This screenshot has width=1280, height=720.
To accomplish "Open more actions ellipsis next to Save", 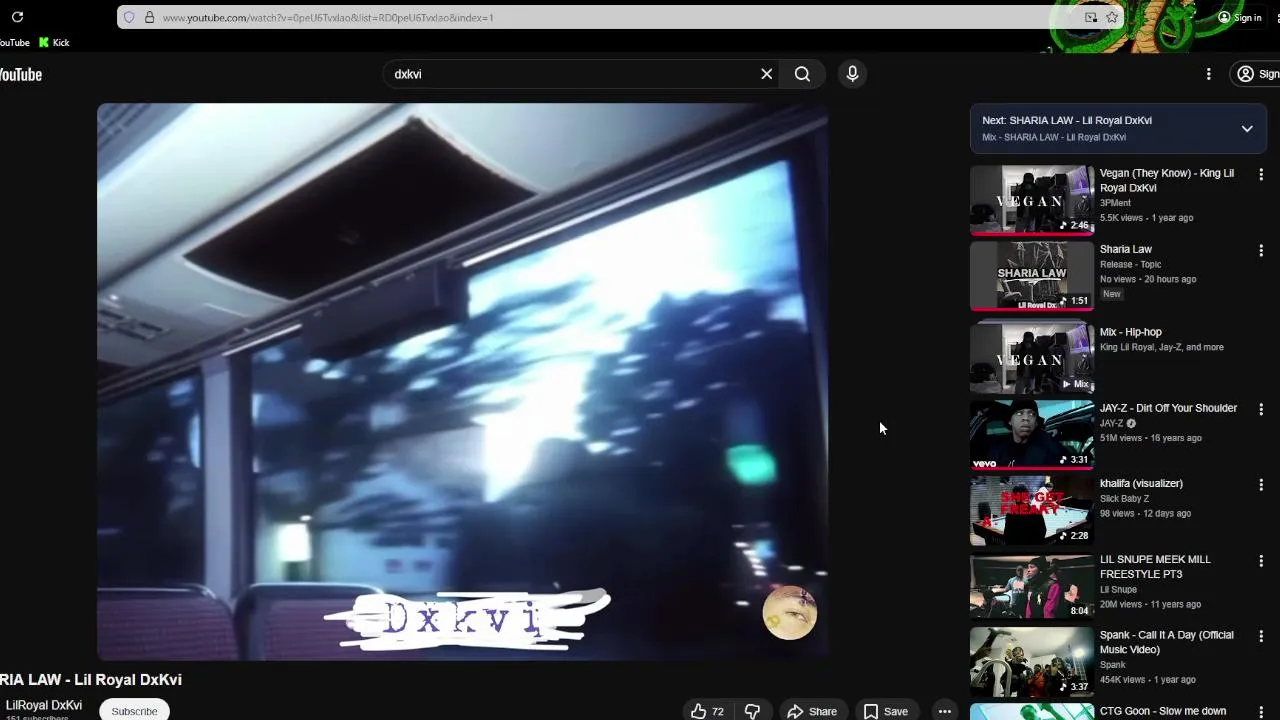I will [944, 711].
